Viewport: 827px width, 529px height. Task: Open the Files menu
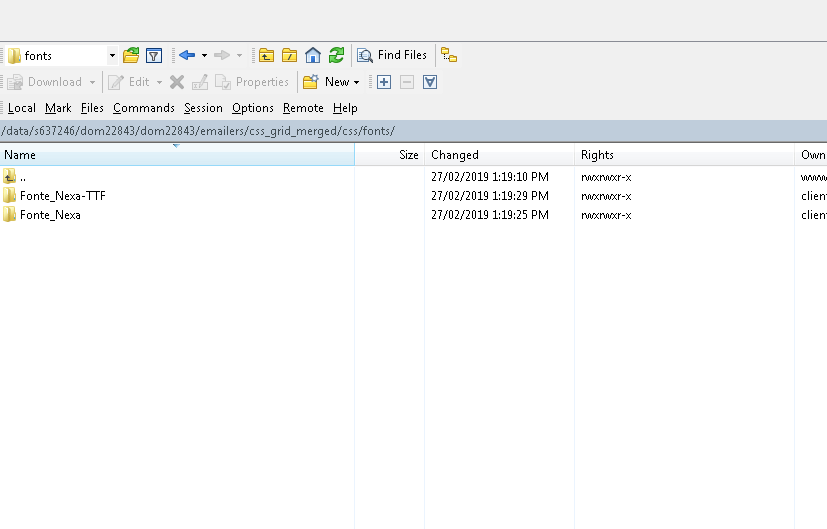pyautogui.click(x=92, y=108)
